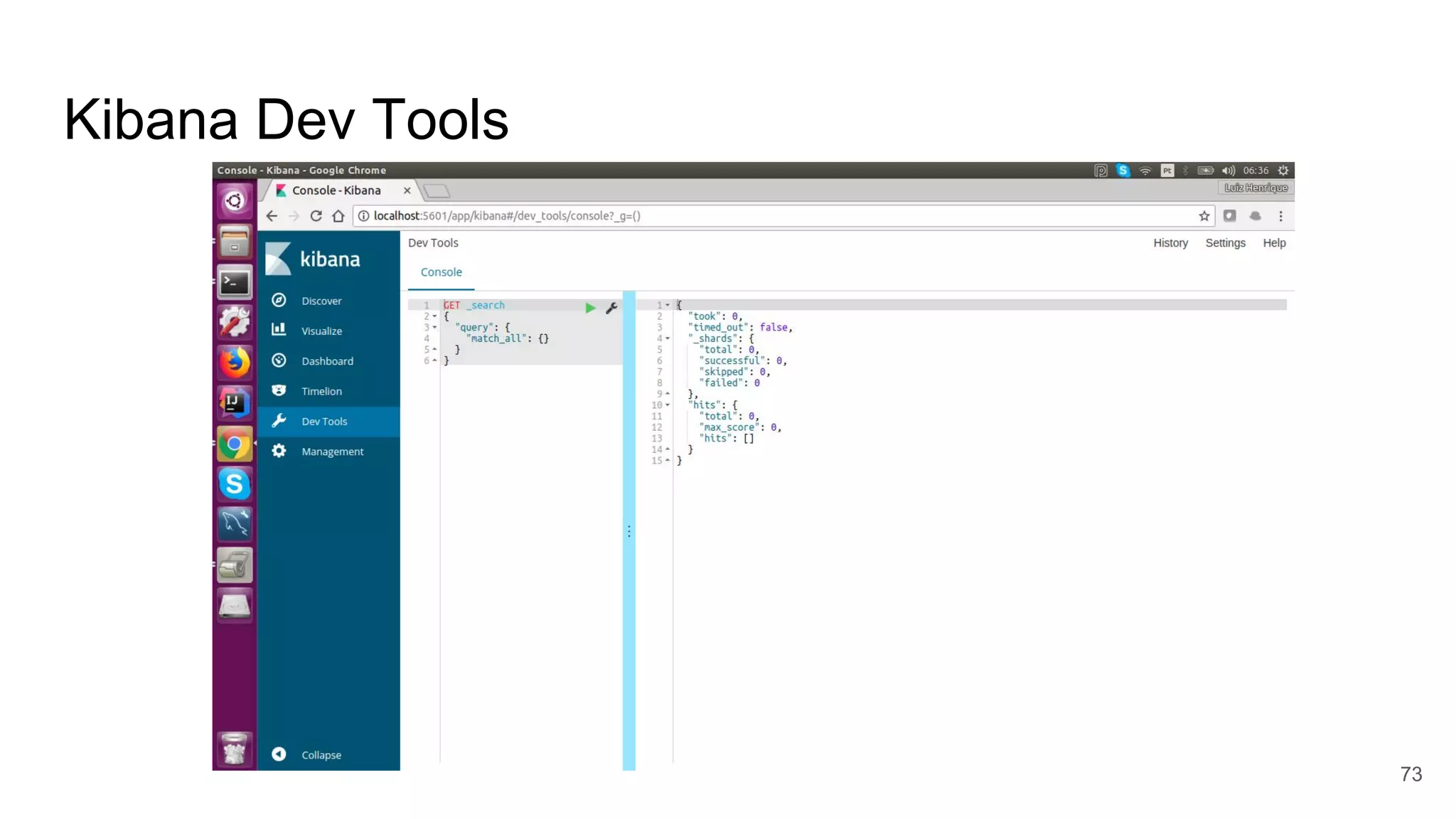Open Skype from Ubuntu dock
Image resolution: width=1456 pixels, height=819 pixels.
235,485
